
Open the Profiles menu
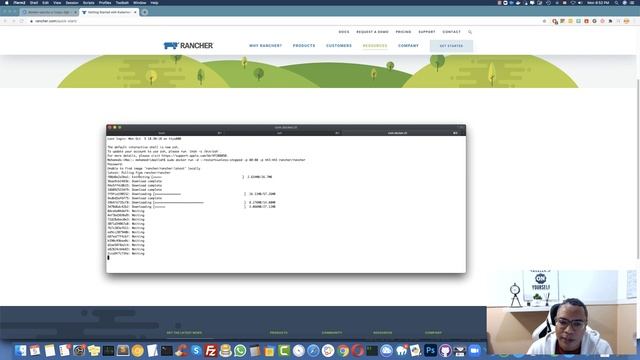coord(105,2)
